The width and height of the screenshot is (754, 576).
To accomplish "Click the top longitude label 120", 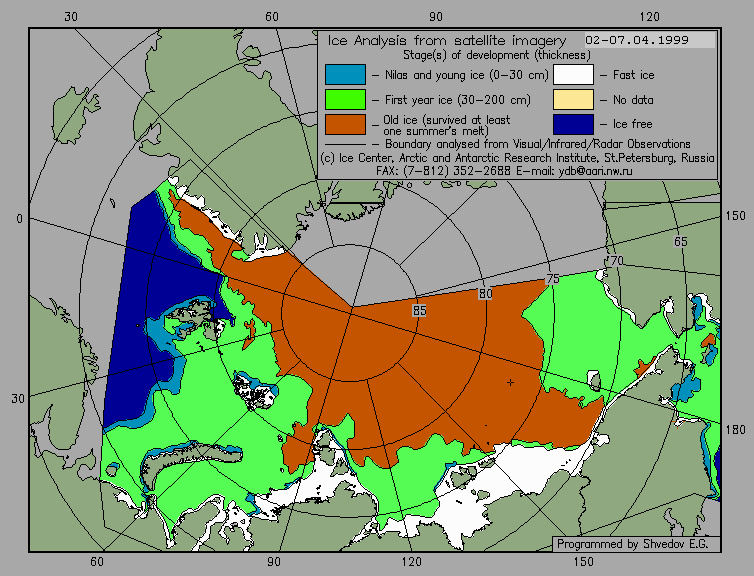I will tap(650, 17).
